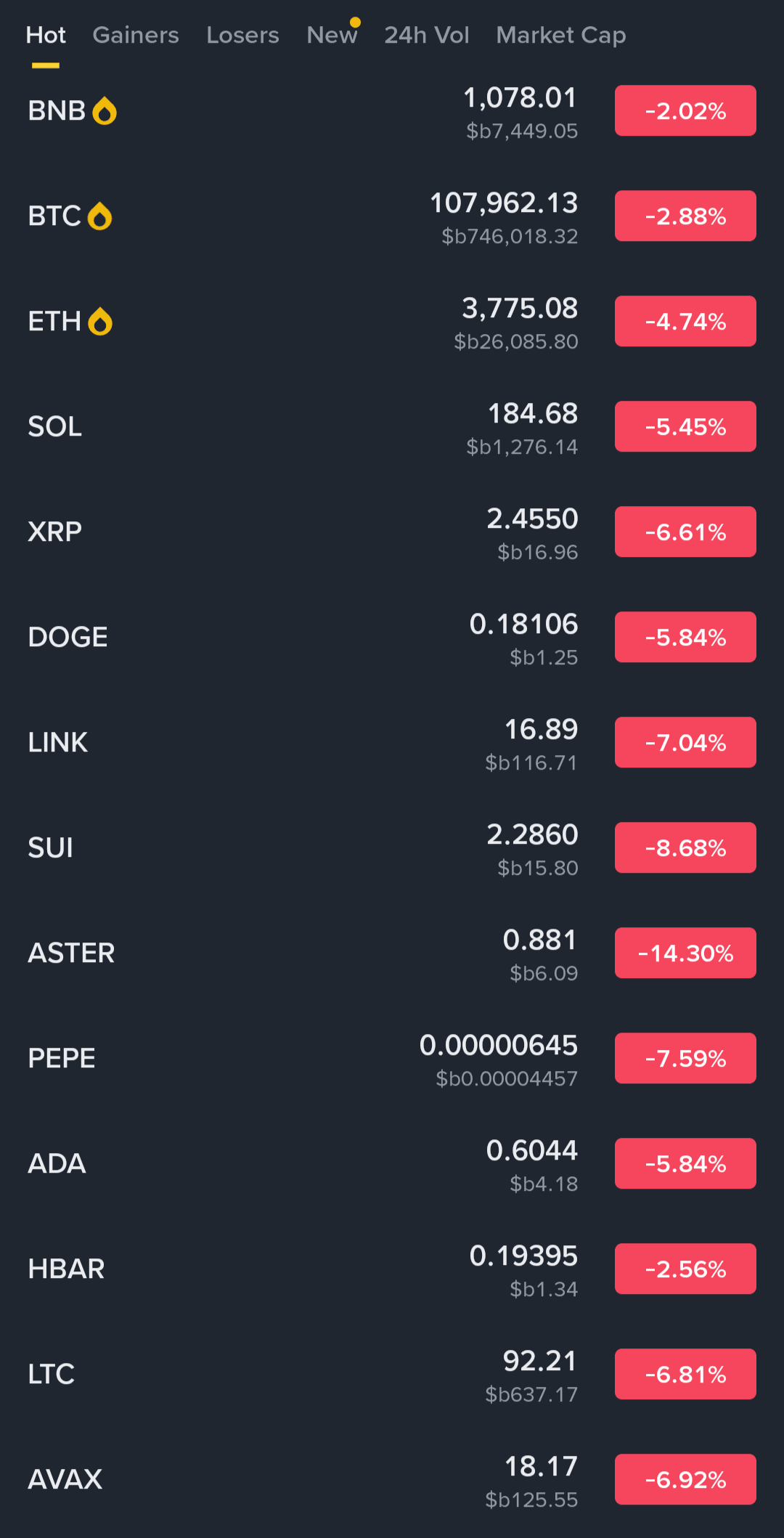Select the Hot tab
The width and height of the screenshot is (784, 1538).
(46, 35)
